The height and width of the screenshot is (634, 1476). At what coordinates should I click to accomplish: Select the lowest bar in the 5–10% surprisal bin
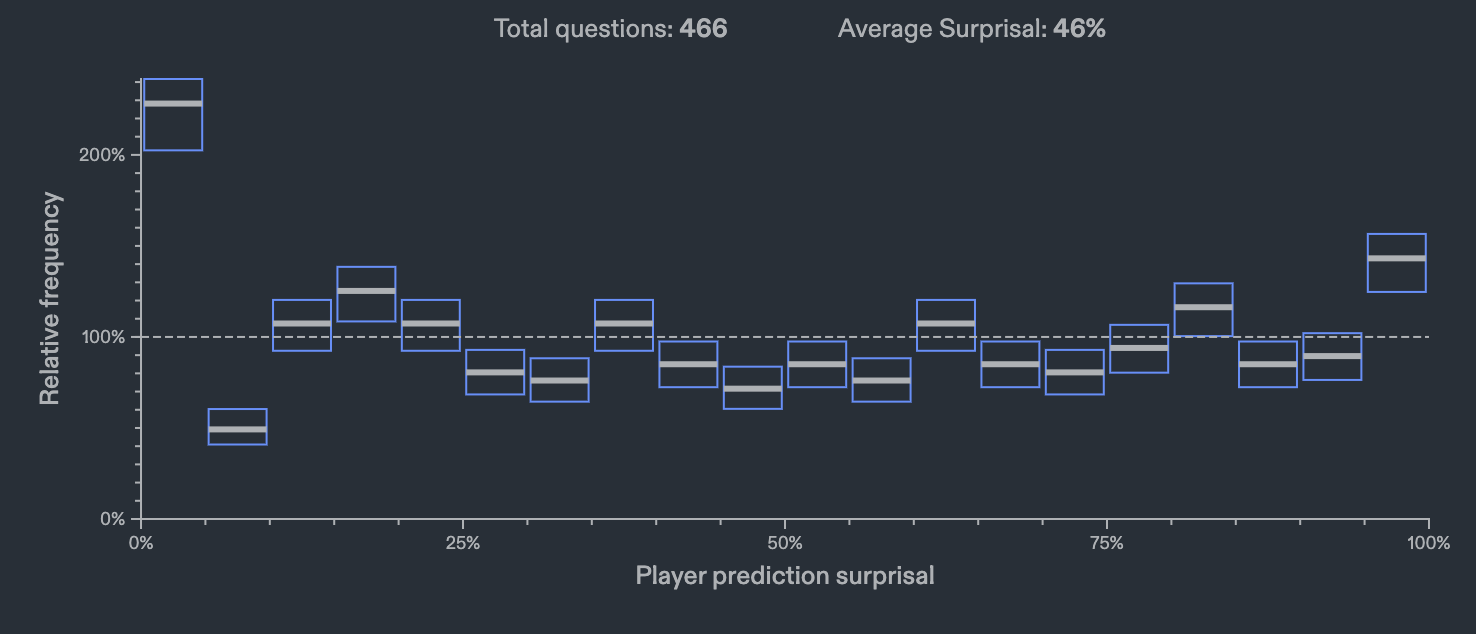237,427
